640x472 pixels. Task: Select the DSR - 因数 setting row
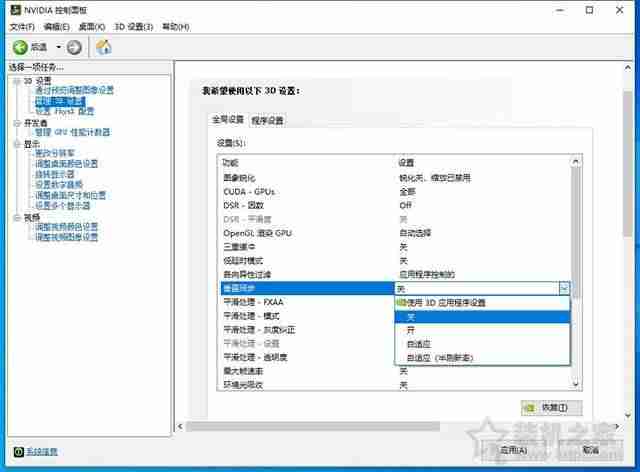pos(395,205)
